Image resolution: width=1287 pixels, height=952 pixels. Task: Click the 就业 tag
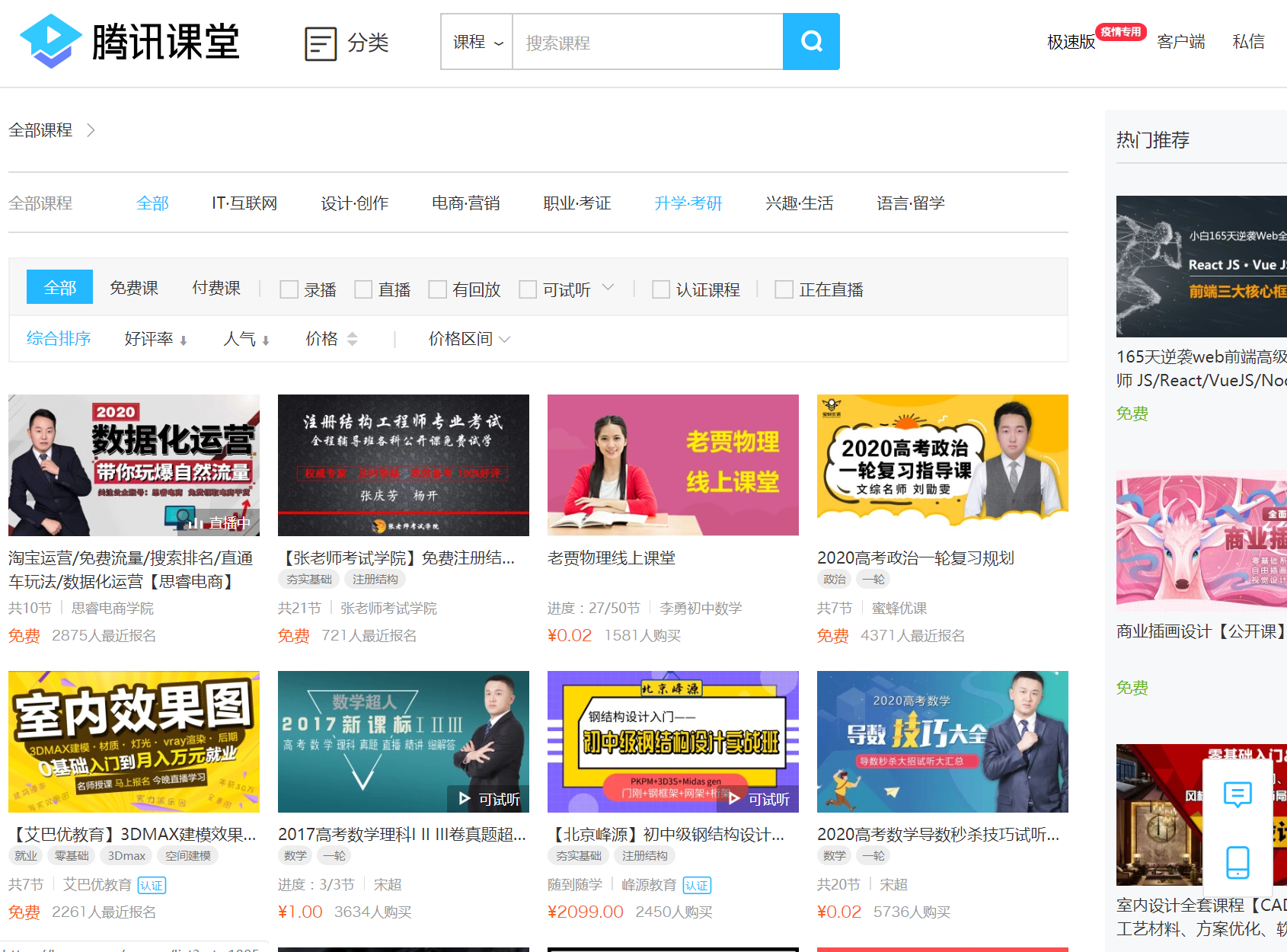[26, 856]
